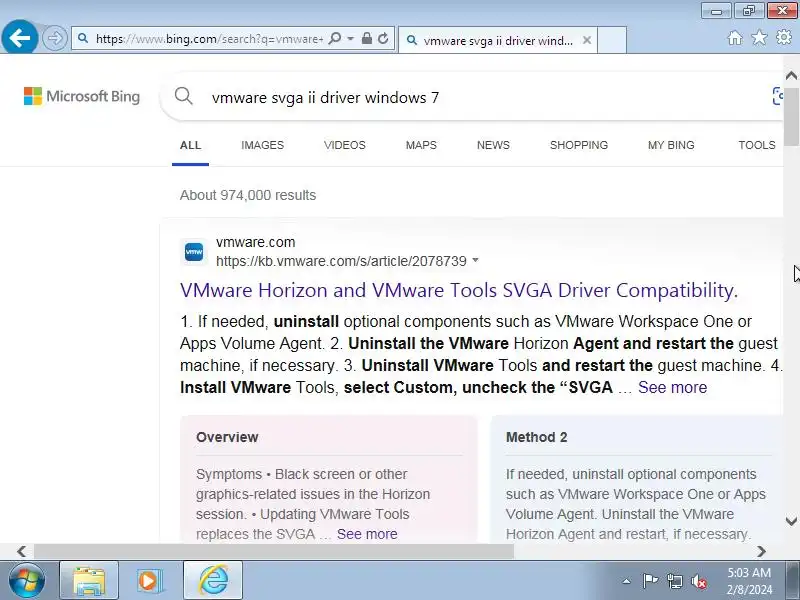Click the browser Forward arrow button

tap(55, 38)
